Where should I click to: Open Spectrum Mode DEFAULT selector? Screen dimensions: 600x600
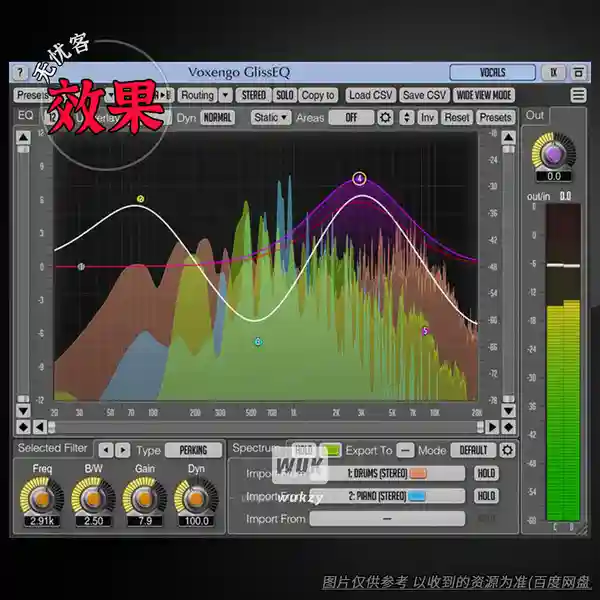(x=473, y=450)
